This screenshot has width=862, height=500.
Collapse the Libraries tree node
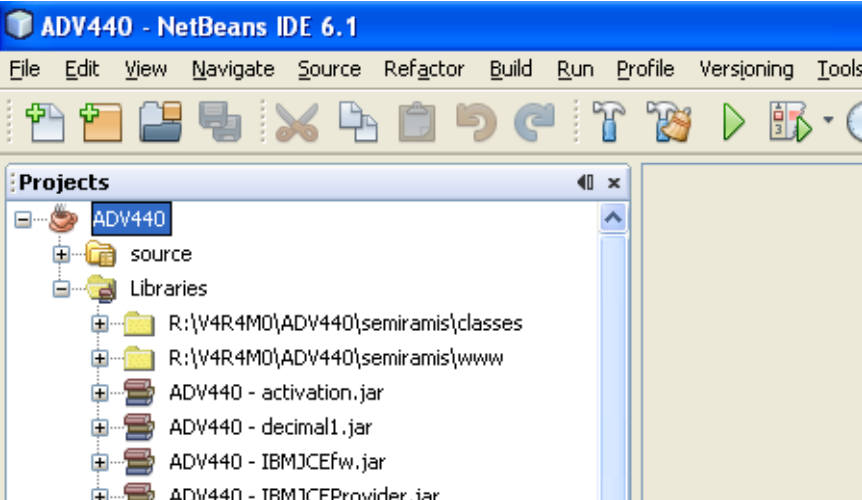tap(62, 289)
